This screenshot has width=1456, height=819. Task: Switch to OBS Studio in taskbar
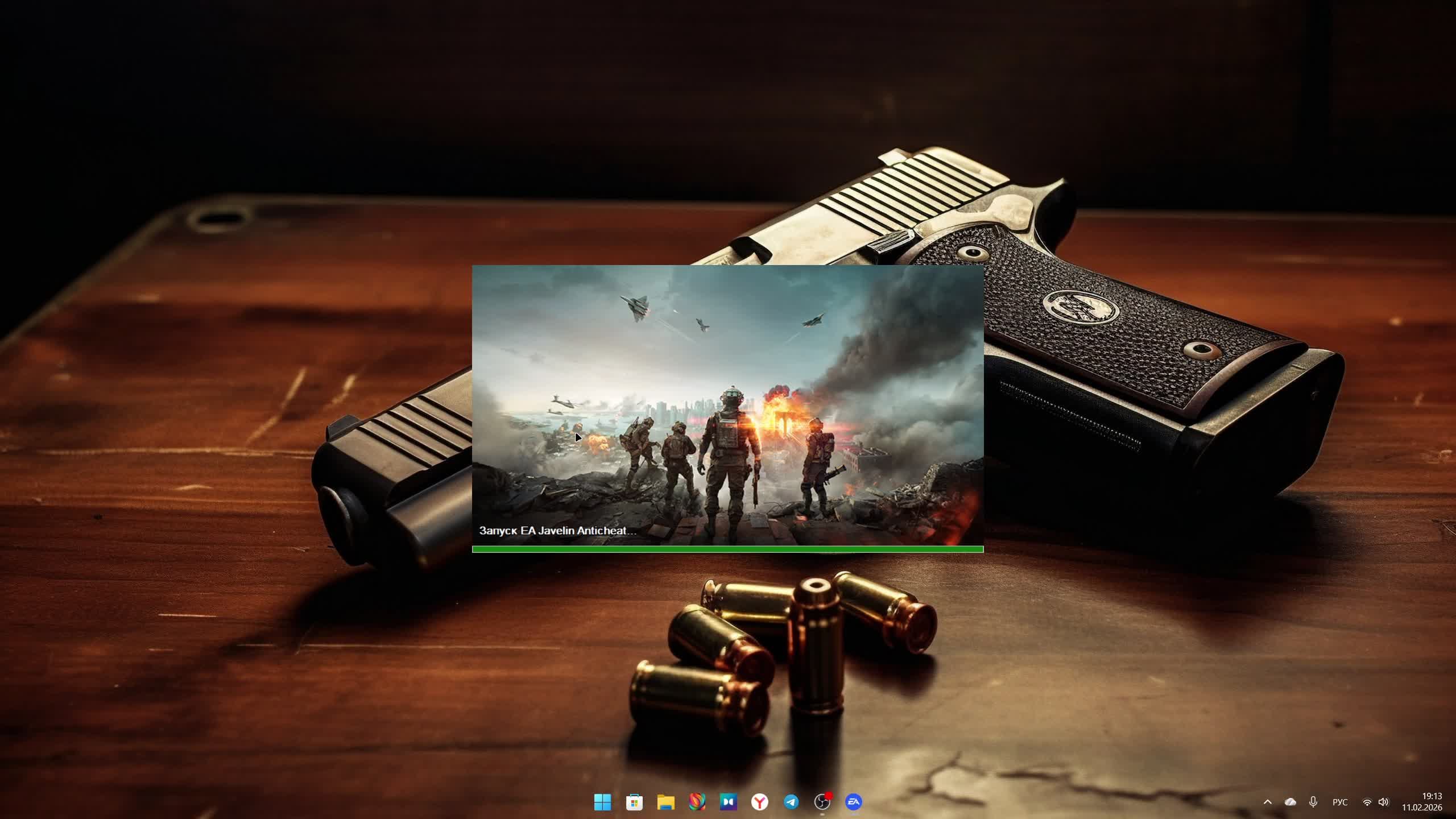pyautogui.click(x=822, y=802)
